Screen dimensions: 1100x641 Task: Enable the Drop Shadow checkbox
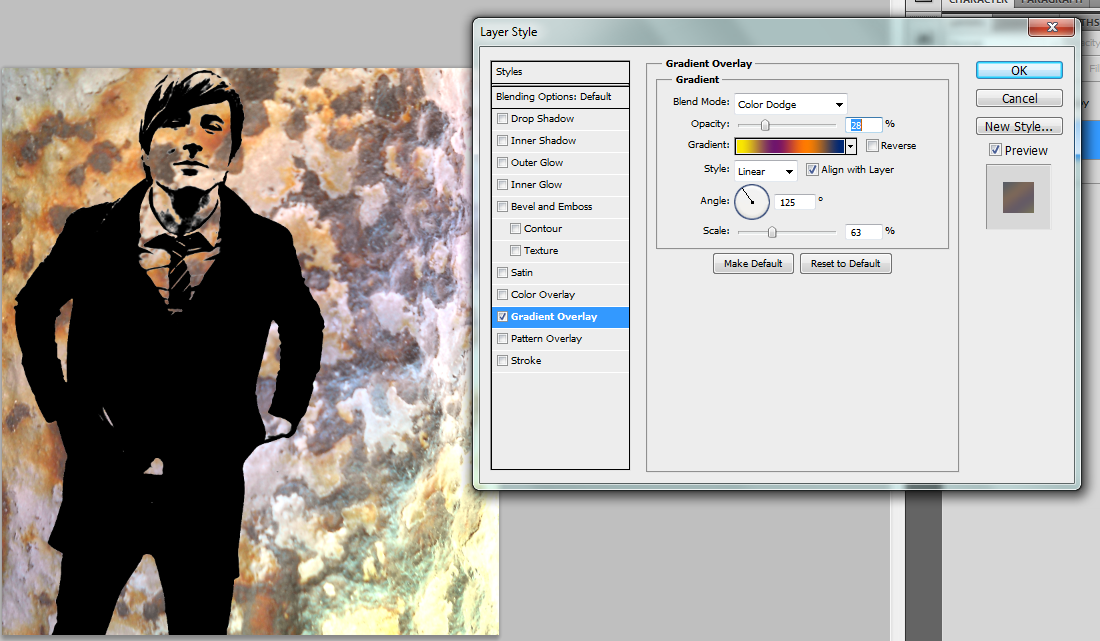502,119
